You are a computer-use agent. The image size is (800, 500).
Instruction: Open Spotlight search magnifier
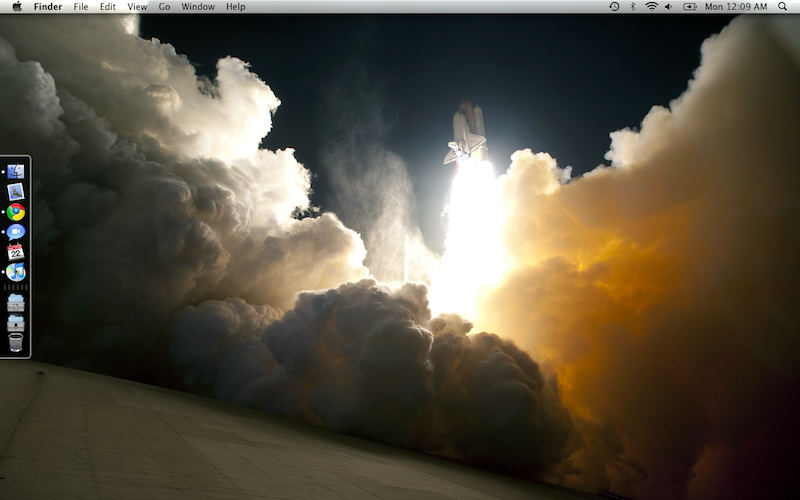783,7
